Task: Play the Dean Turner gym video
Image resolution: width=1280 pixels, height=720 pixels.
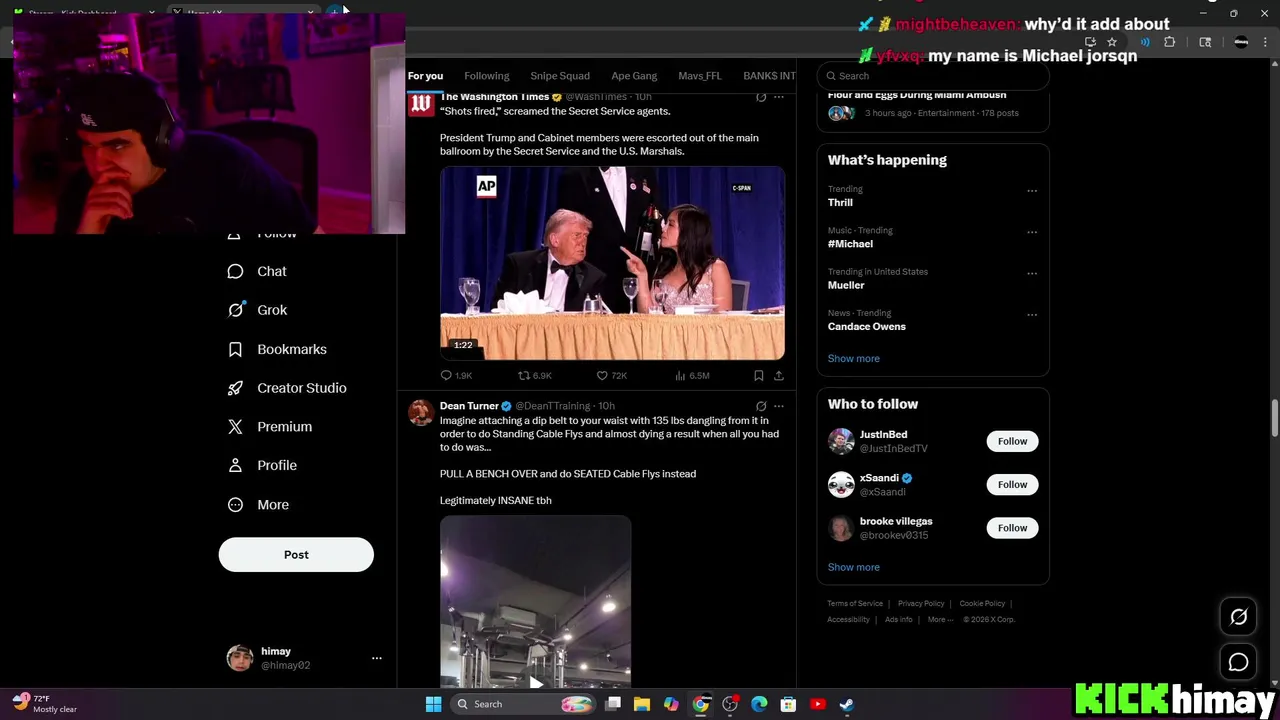Action: pyautogui.click(x=536, y=601)
